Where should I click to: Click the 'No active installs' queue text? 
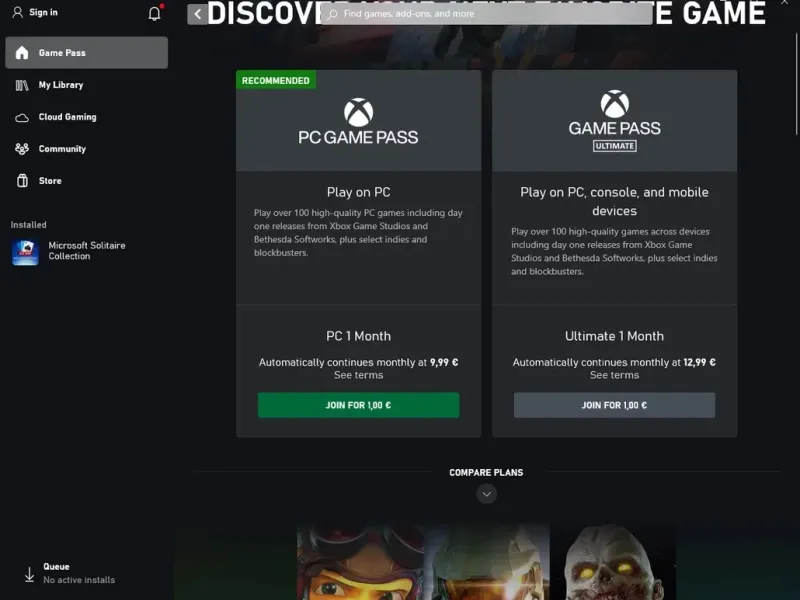(79, 580)
